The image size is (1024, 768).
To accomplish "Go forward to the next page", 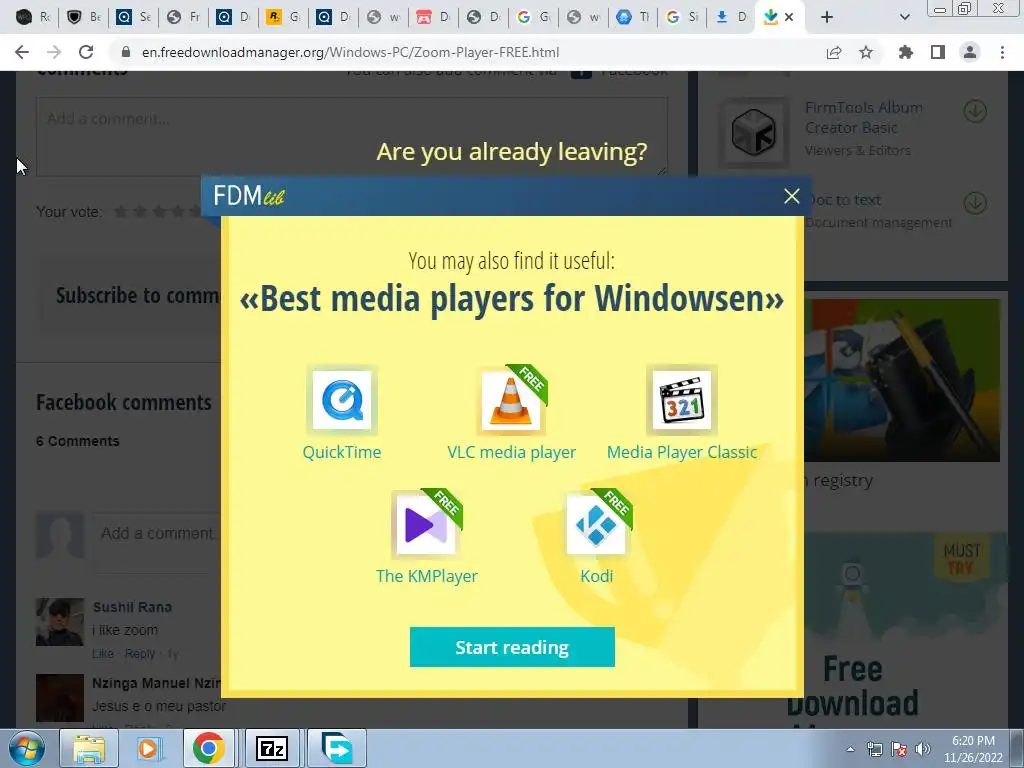I will click(54, 52).
